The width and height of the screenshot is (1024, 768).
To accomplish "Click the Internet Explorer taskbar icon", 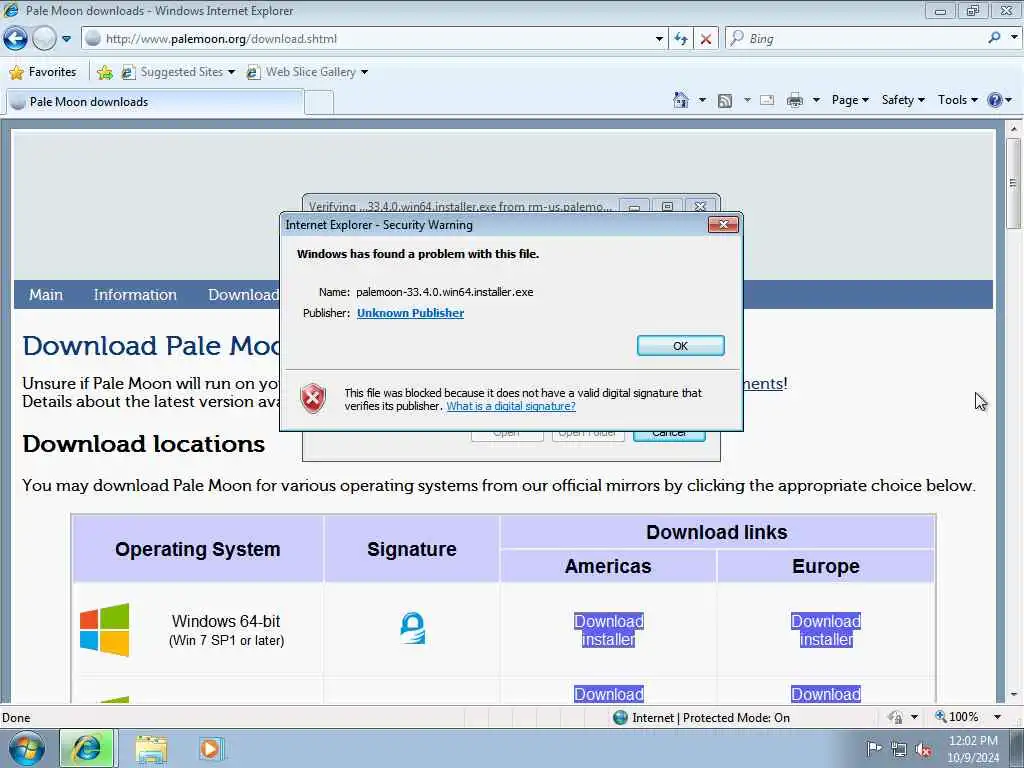I will (87, 749).
